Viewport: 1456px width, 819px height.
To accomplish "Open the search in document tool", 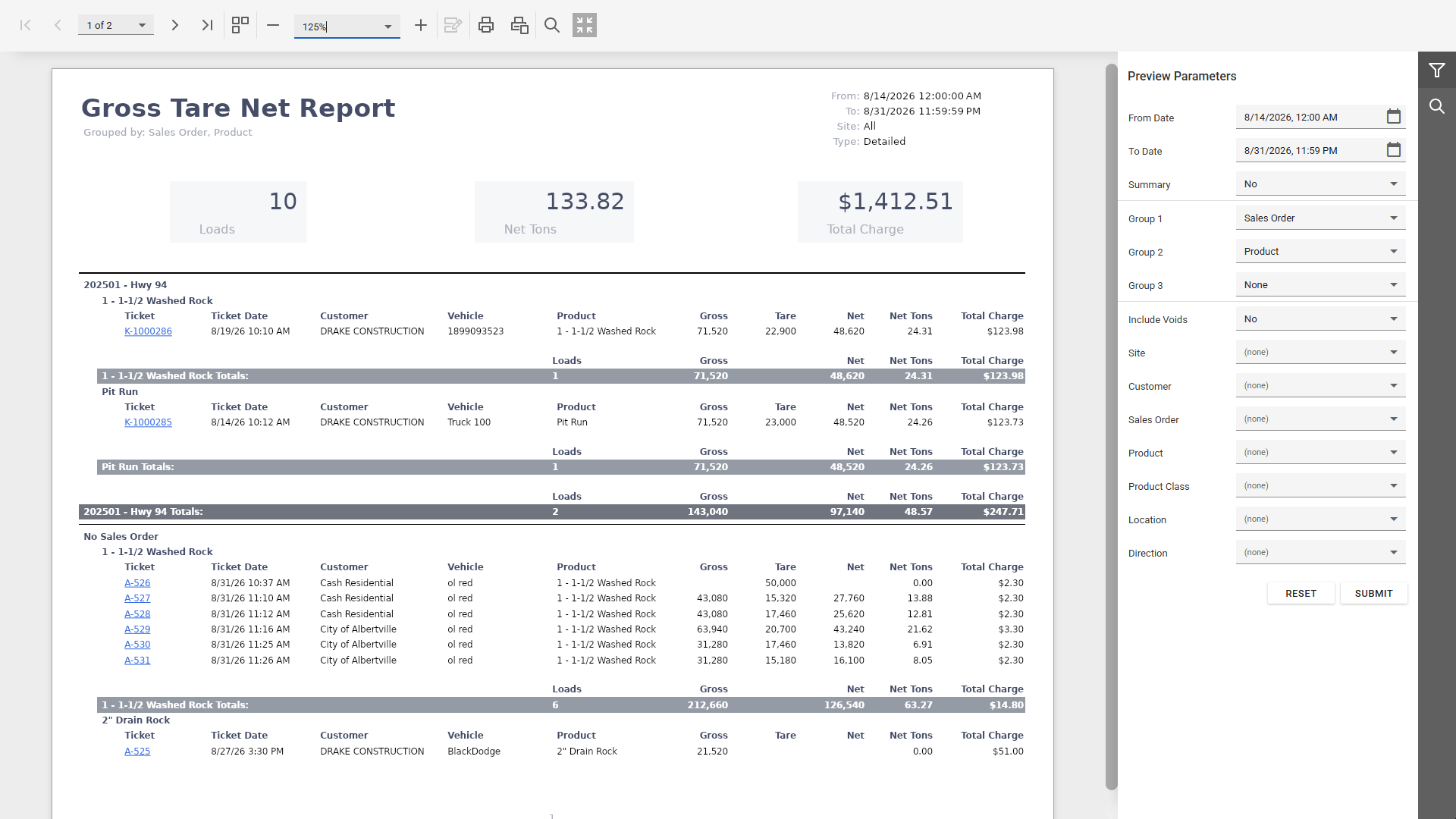I will click(x=552, y=25).
